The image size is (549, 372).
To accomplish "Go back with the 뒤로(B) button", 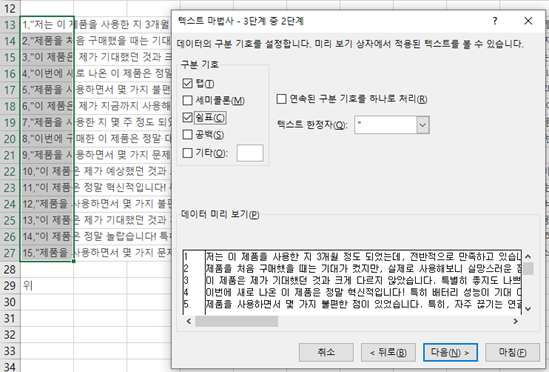I will pos(388,352).
